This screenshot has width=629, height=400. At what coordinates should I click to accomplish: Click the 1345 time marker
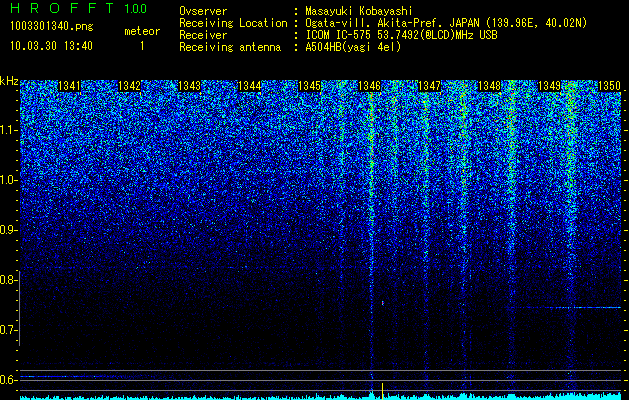310,86
